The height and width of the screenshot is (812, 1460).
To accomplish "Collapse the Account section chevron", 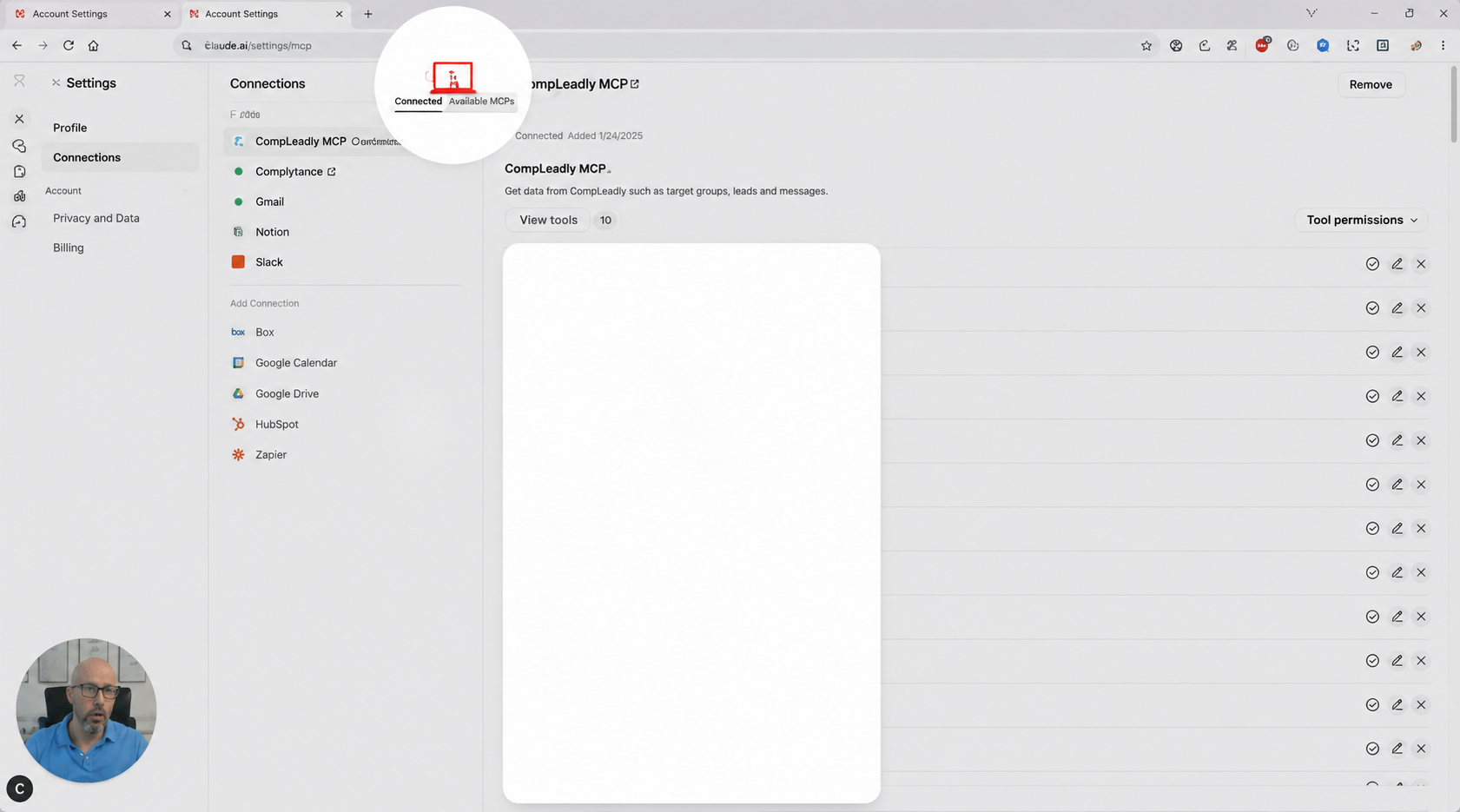I will click(185, 191).
